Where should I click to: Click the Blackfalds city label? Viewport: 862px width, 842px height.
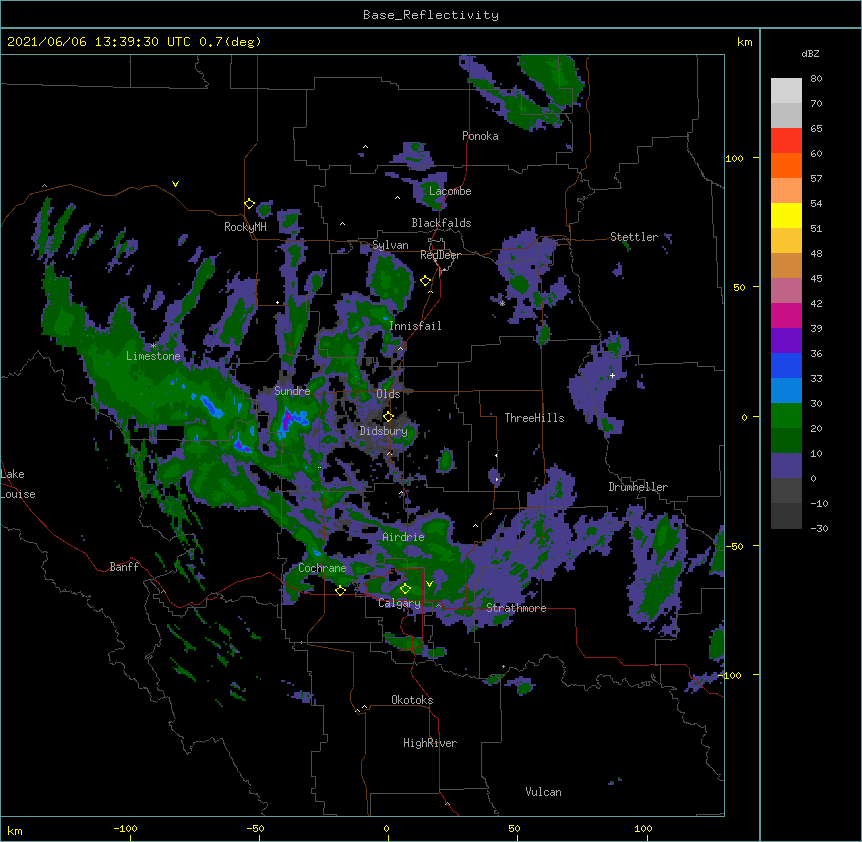click(441, 223)
